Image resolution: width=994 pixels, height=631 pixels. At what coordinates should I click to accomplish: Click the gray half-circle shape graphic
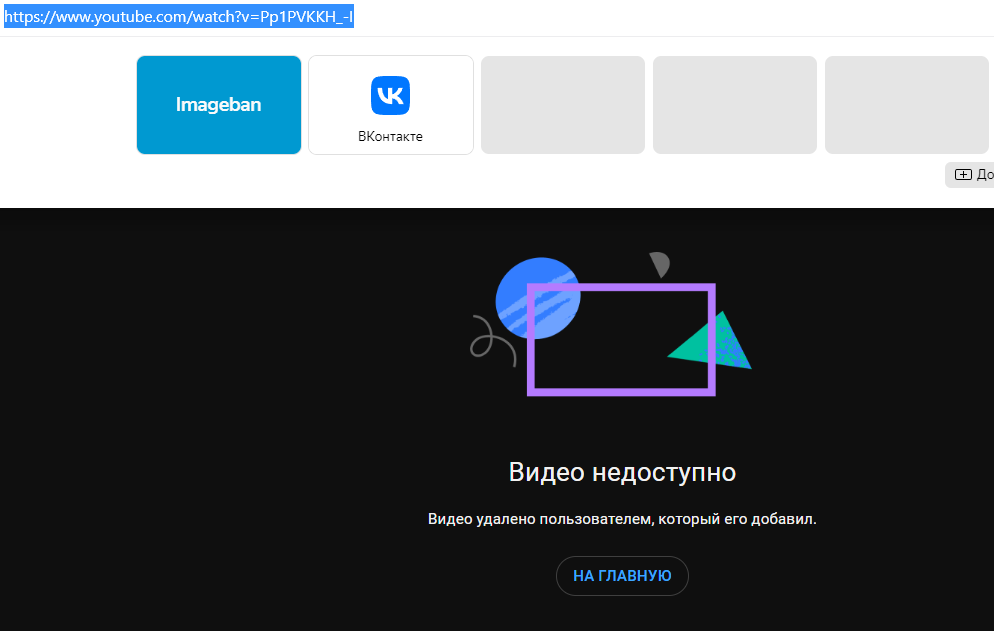[659, 265]
